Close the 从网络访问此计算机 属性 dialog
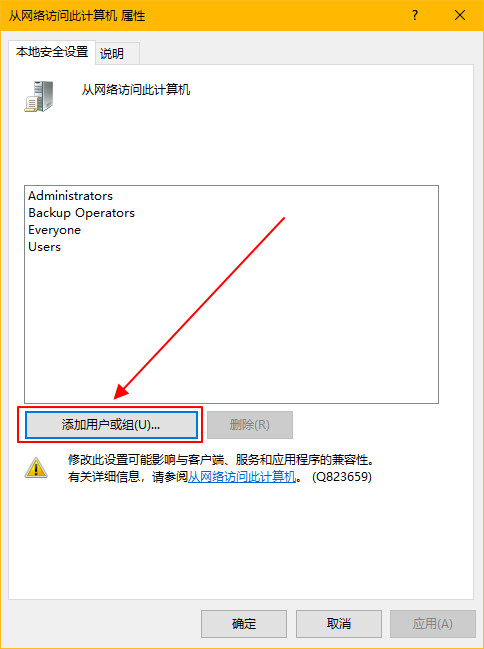This screenshot has width=484, height=649. pyautogui.click(x=460, y=16)
